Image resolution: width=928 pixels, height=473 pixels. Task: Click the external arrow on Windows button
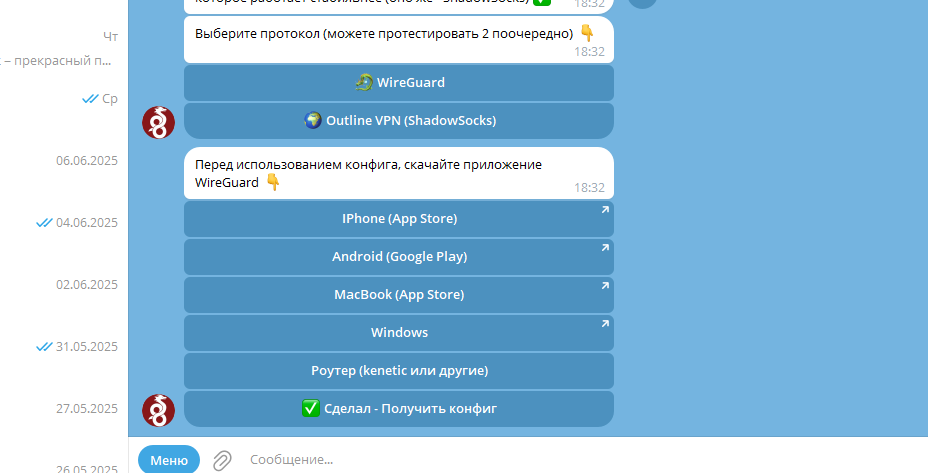pos(605,323)
